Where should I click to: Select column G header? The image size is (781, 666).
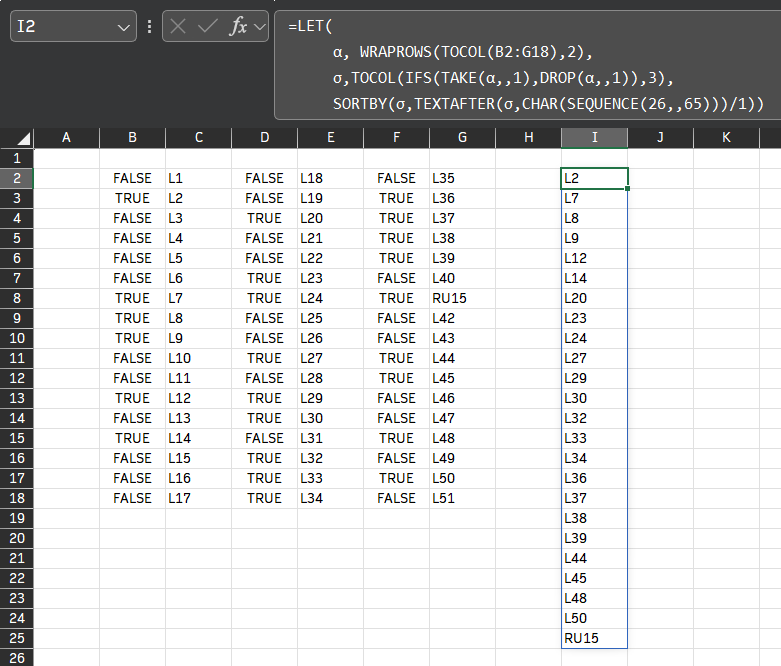(462, 138)
